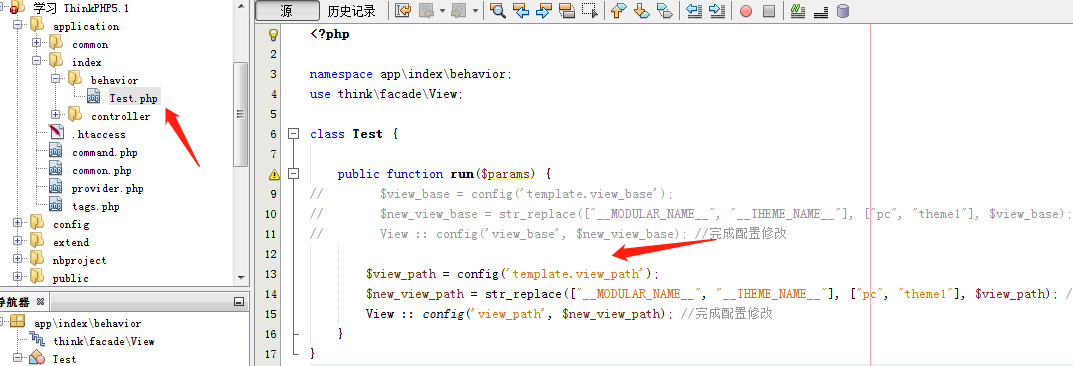The width and height of the screenshot is (1073, 366).
Task: Click on 'template.view_path' string in line 13
Action: click(x=576, y=274)
